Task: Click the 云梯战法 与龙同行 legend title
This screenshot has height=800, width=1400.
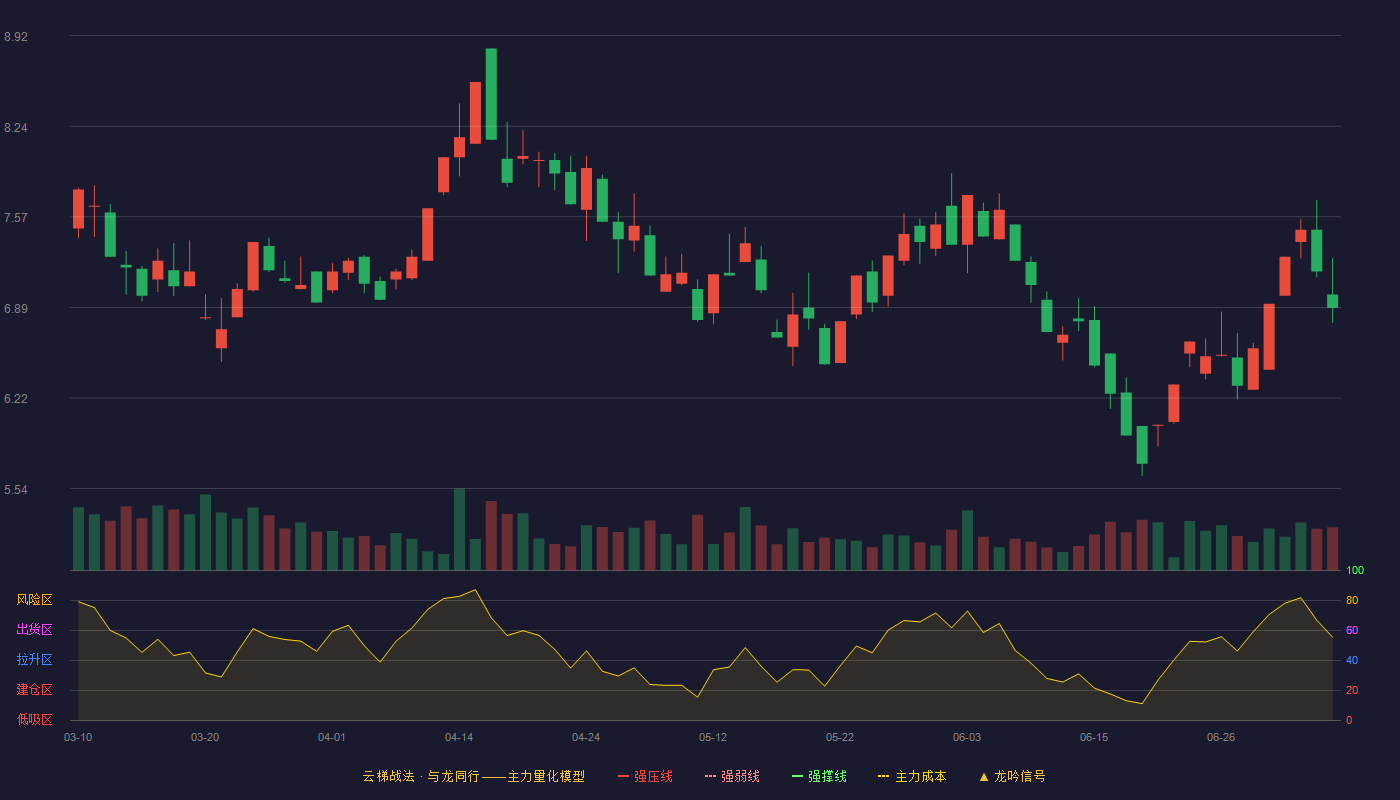Action: [x=473, y=776]
